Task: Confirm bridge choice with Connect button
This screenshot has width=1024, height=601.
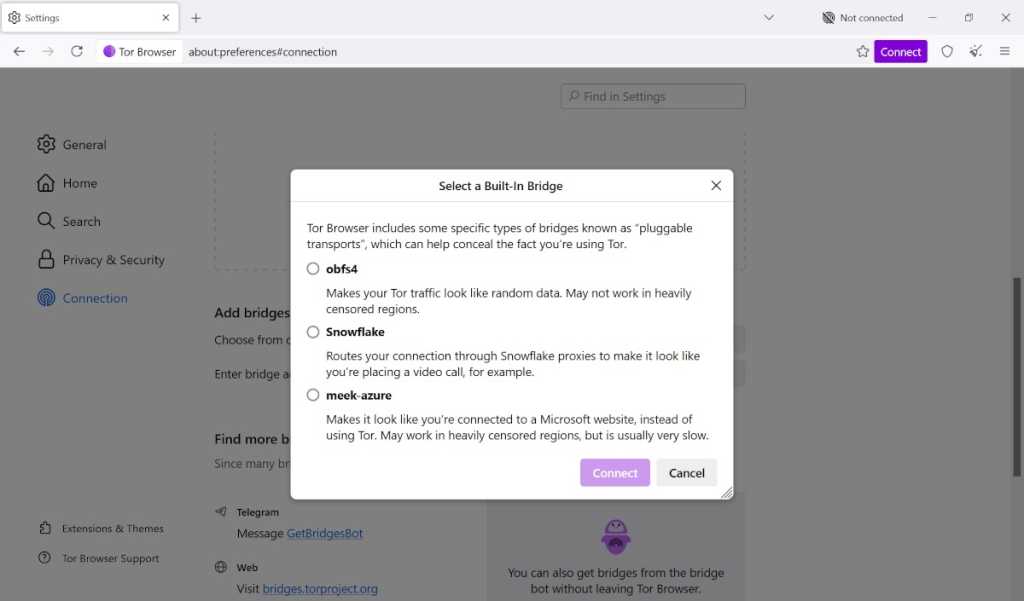Action: click(x=614, y=472)
